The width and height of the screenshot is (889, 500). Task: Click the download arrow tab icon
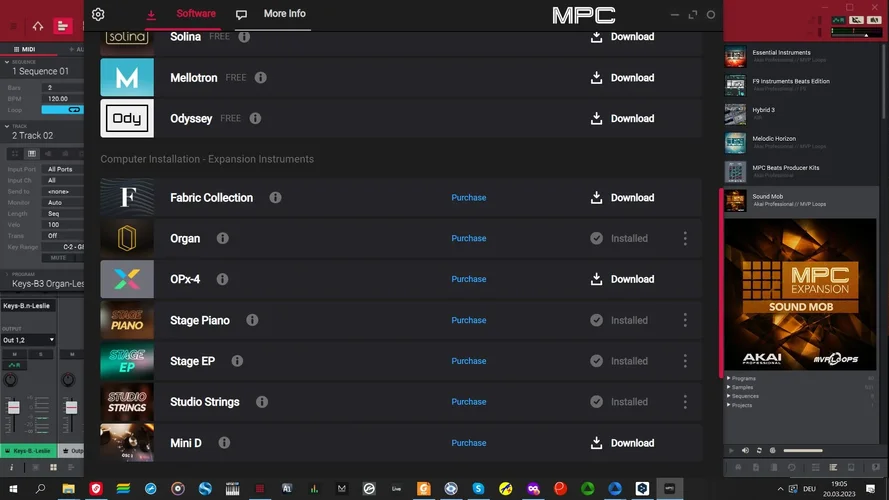(151, 15)
